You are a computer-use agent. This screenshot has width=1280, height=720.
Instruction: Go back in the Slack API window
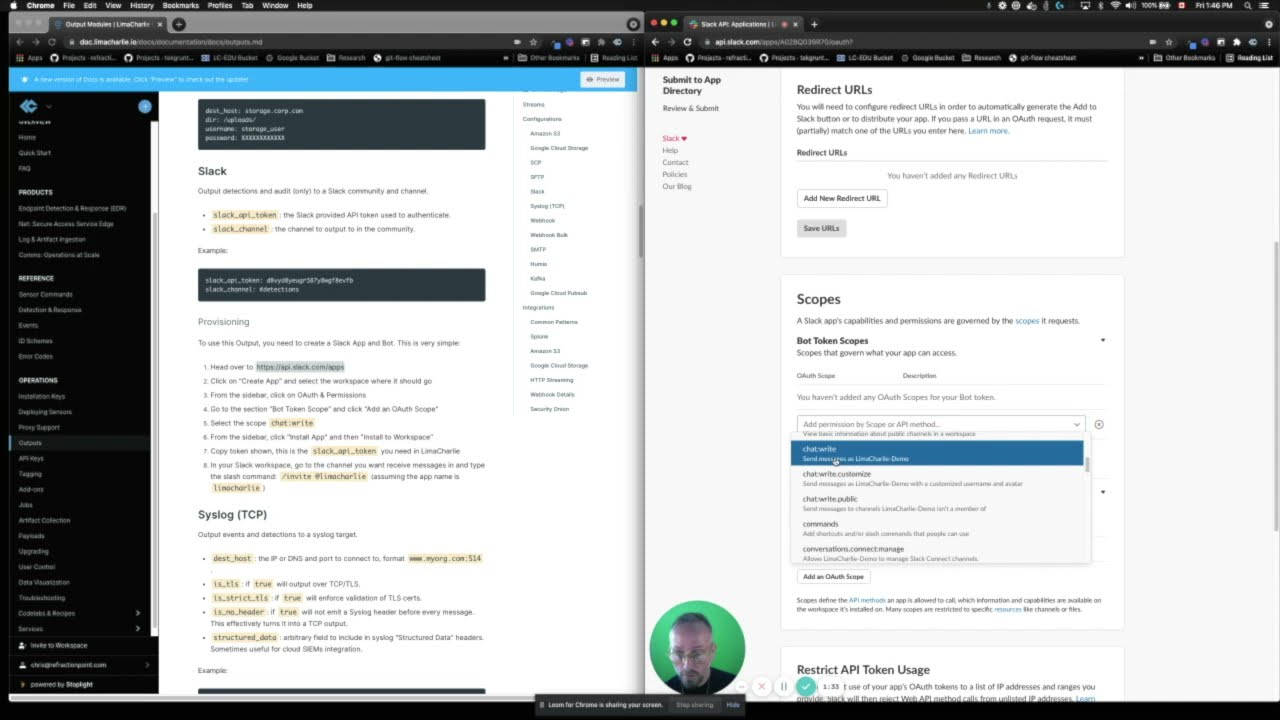coord(654,42)
